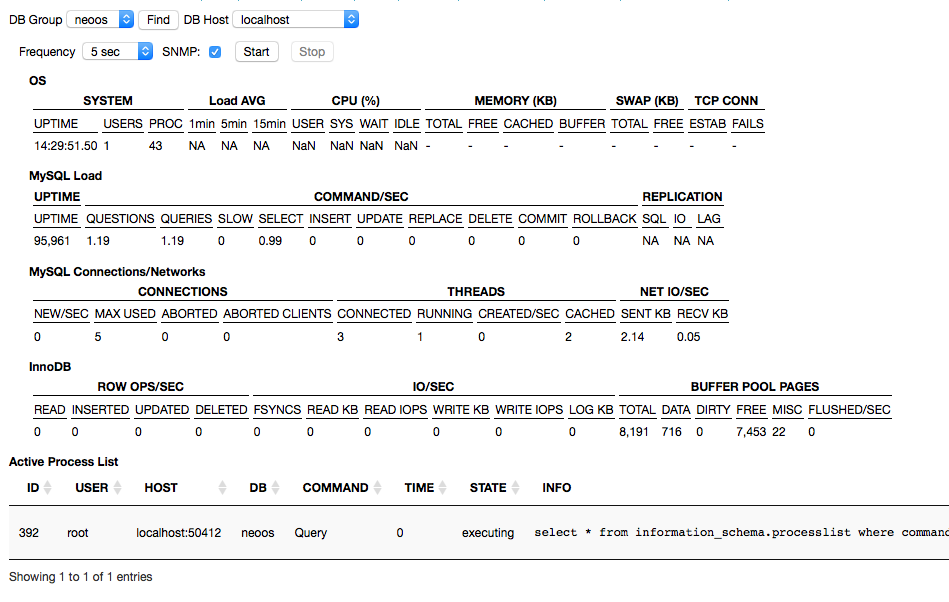Toggle the SNMP checkbox
This screenshot has width=949, height=602.
point(215,51)
